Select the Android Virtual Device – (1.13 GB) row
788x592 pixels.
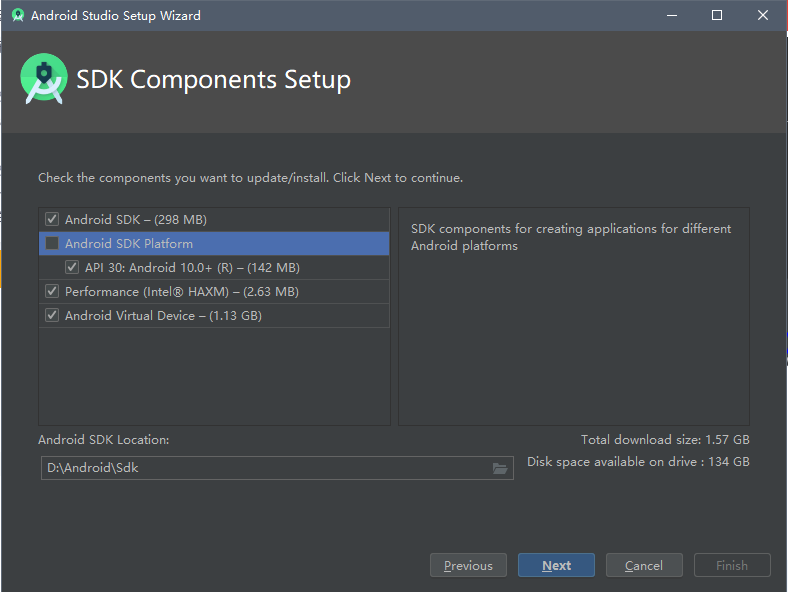214,316
